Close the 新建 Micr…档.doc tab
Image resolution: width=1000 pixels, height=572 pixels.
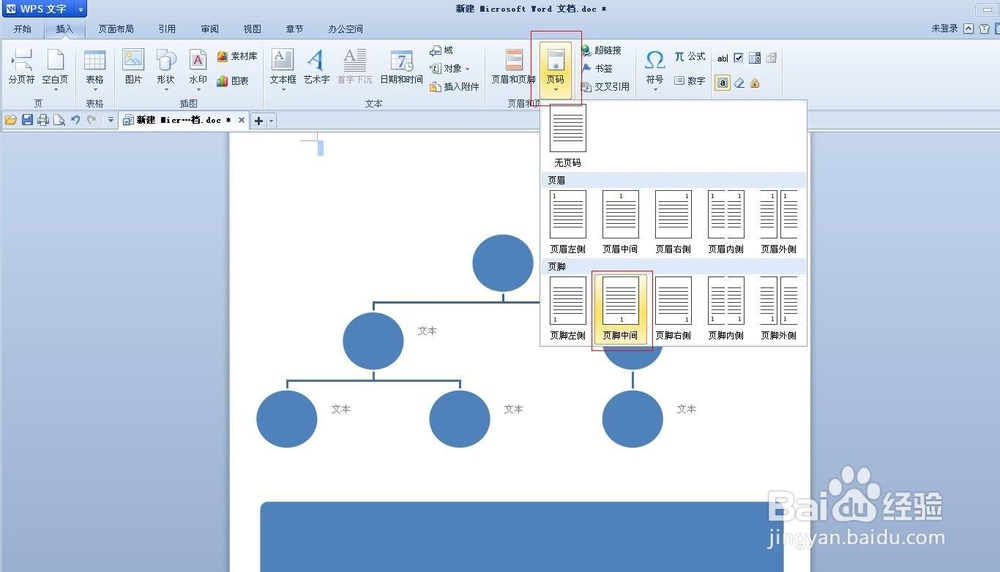[x=241, y=120]
